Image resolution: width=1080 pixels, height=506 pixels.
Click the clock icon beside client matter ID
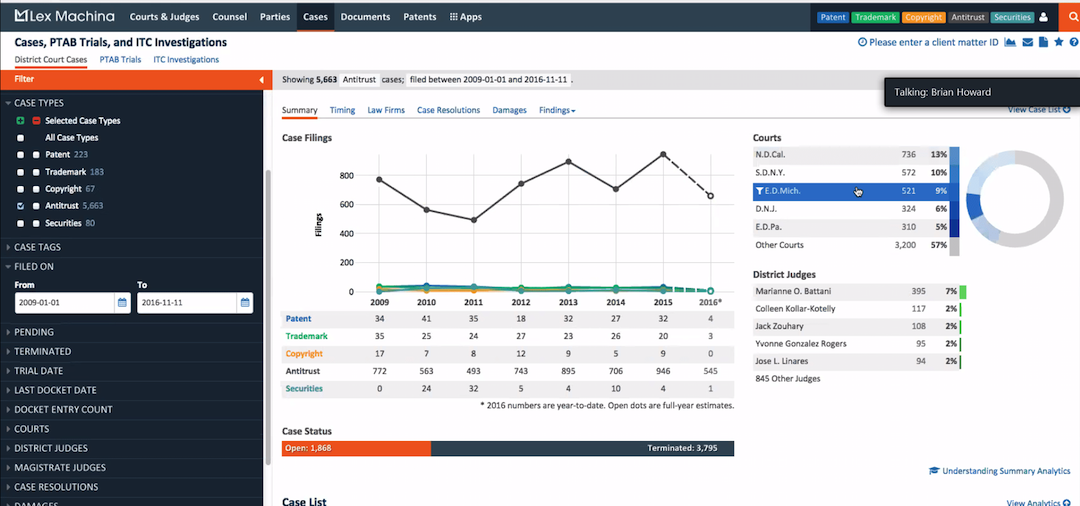click(862, 43)
